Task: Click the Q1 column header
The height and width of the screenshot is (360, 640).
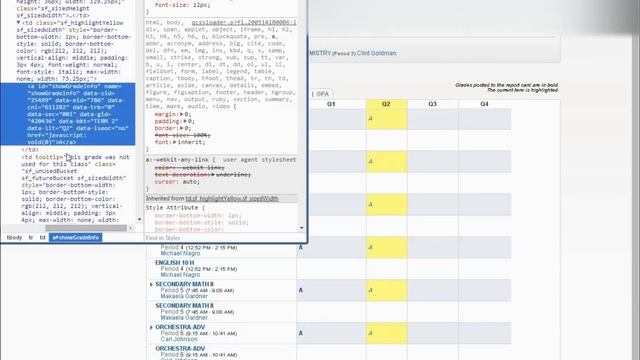Action: point(331,104)
